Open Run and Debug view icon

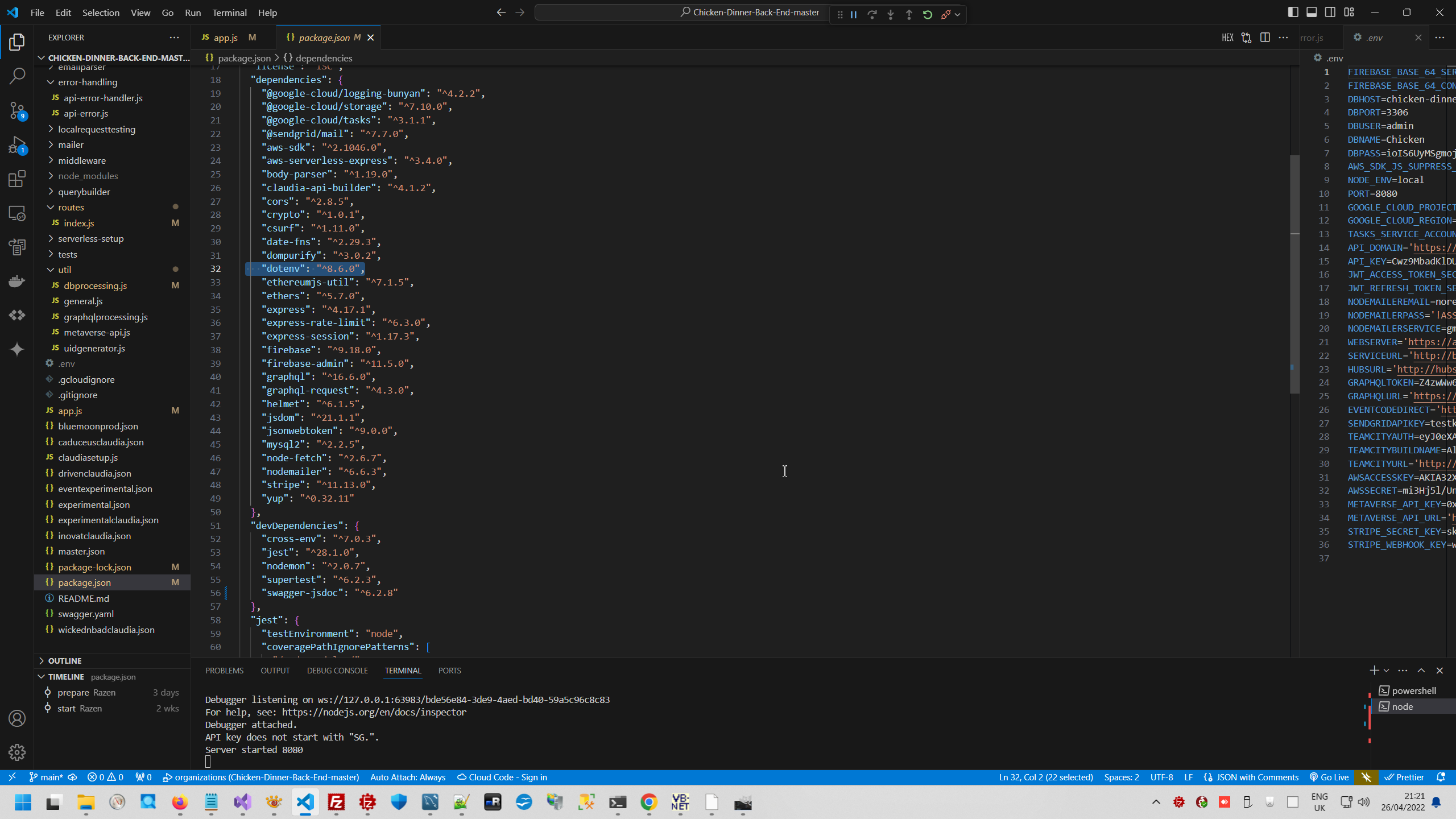pyautogui.click(x=17, y=145)
